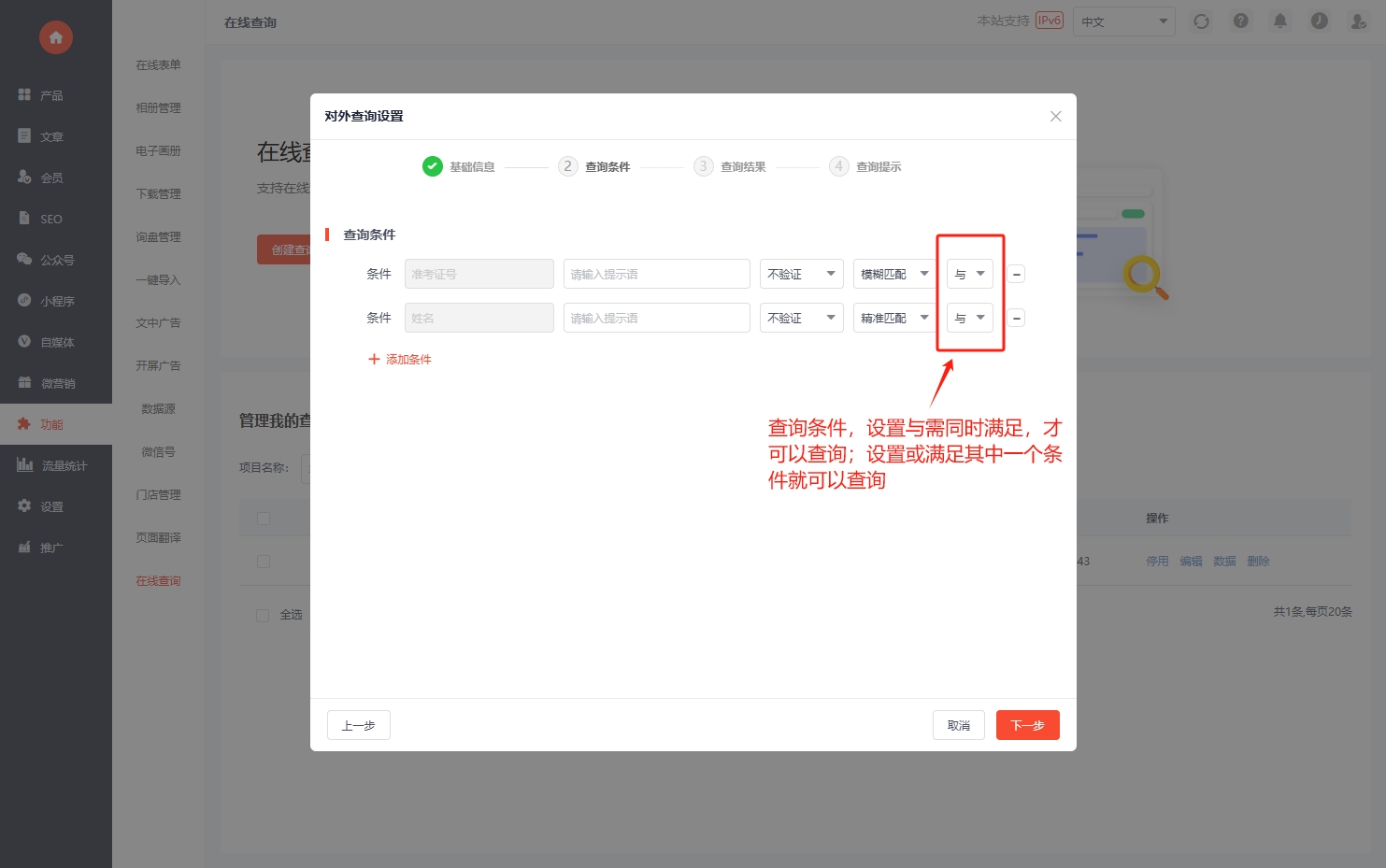Toggle the table header checkbox
Image resolution: width=1386 pixels, height=868 pixels.
tap(264, 519)
